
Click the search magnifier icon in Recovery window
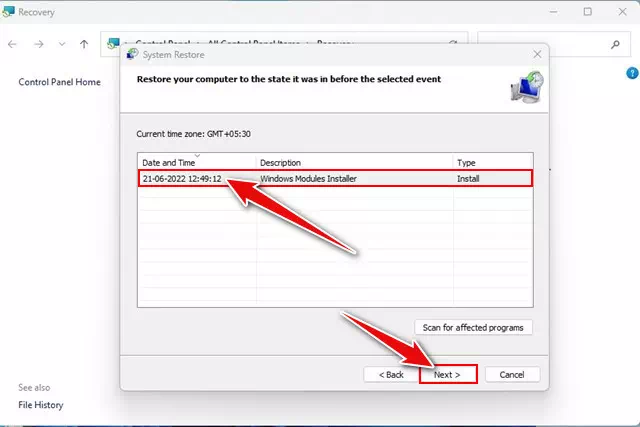click(x=616, y=44)
